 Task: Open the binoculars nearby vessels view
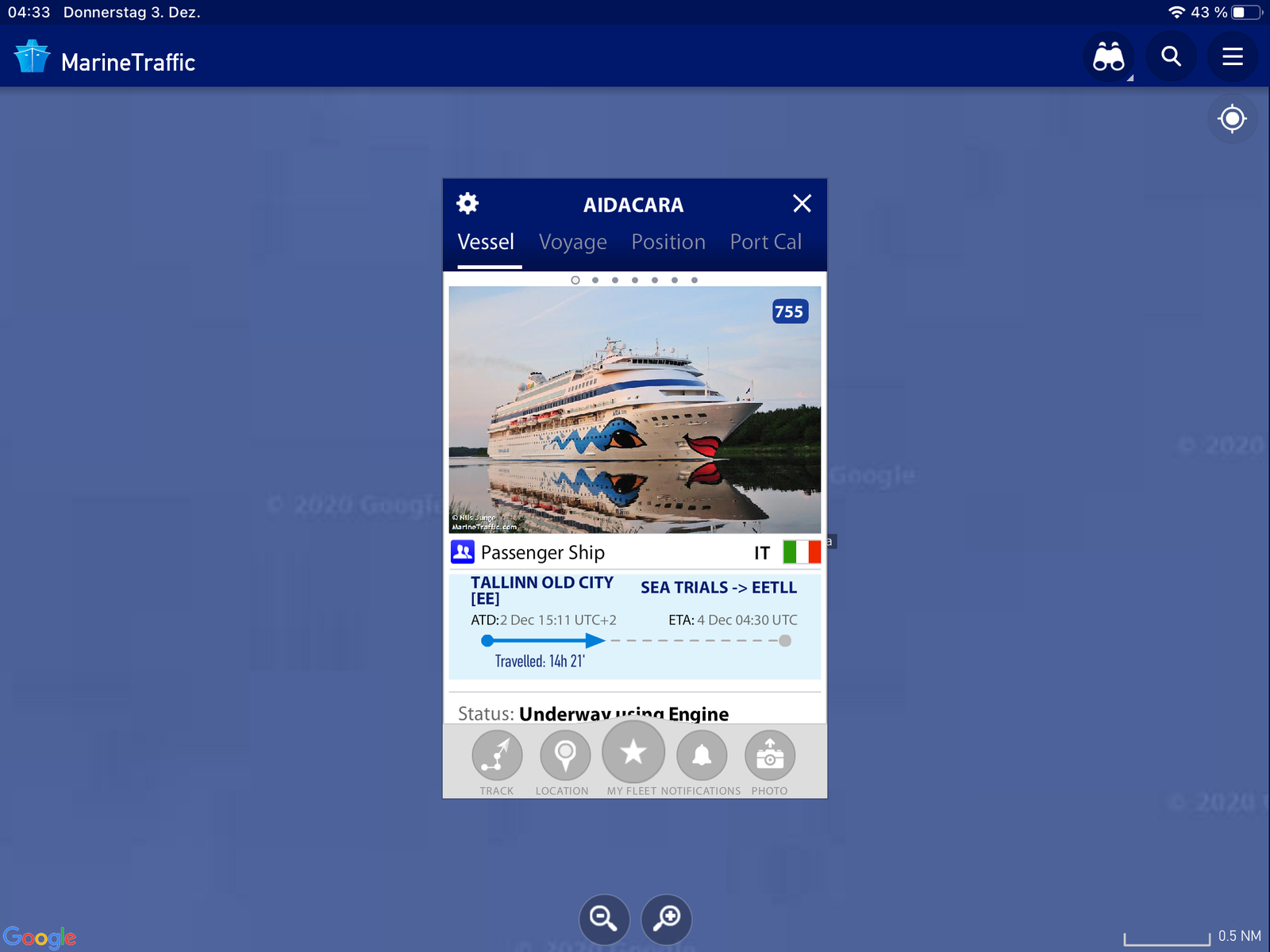(1108, 57)
